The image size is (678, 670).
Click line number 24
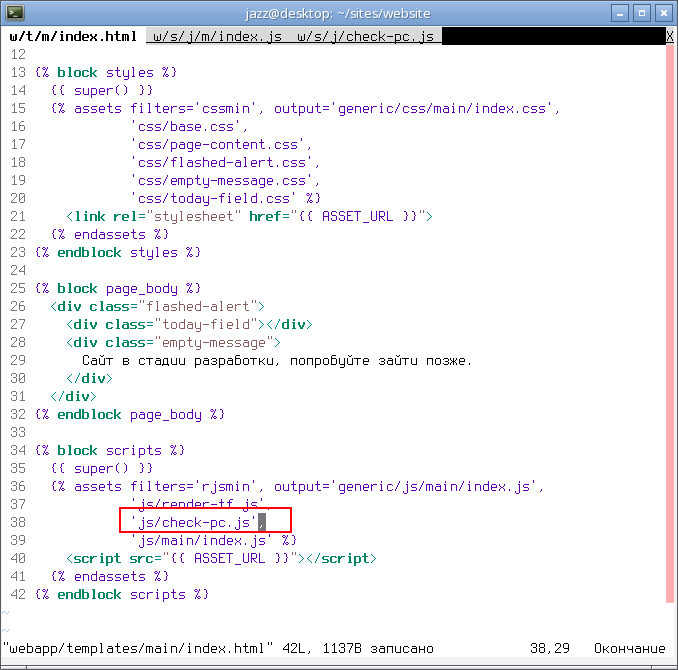point(18,270)
